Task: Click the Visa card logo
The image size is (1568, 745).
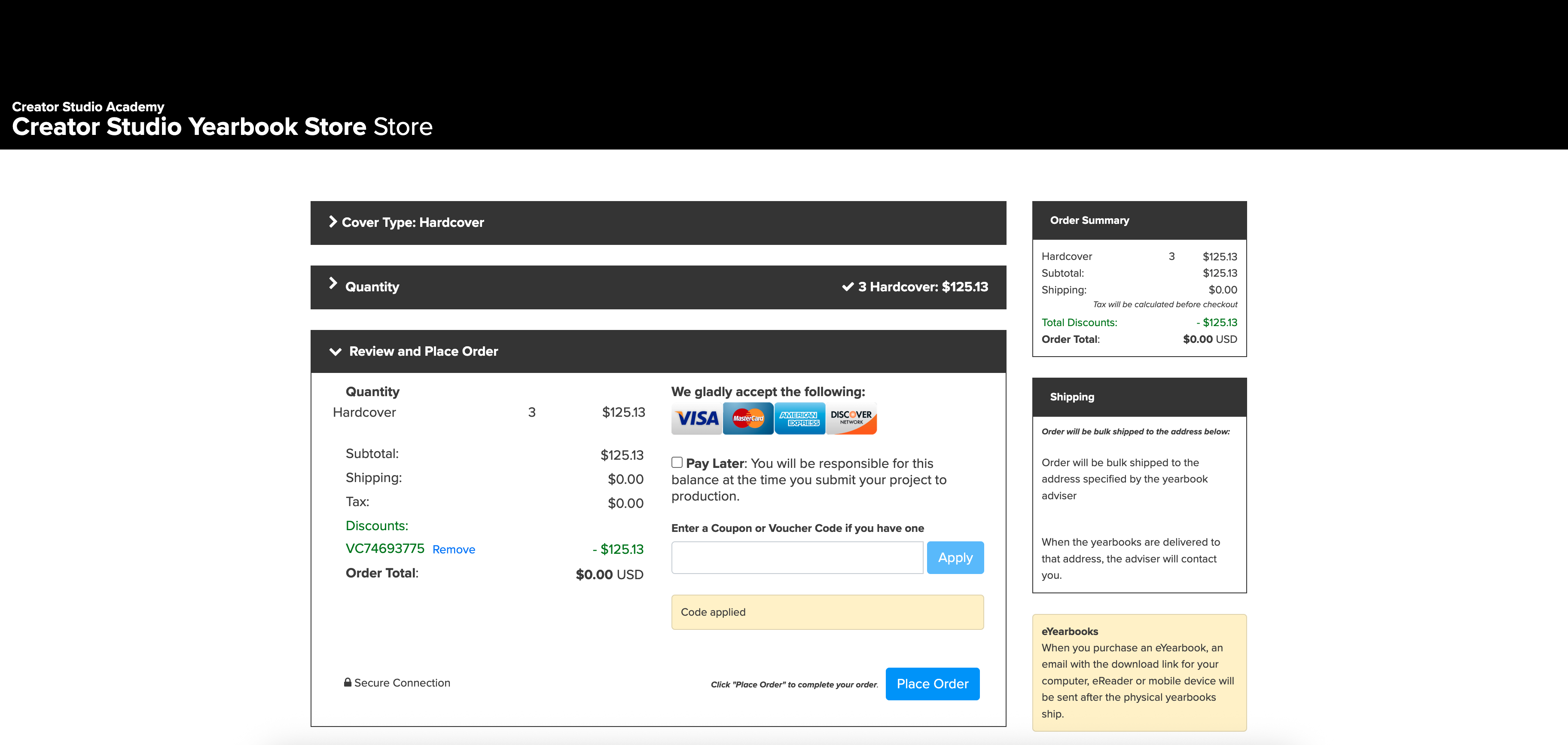Action: pyautogui.click(x=696, y=418)
